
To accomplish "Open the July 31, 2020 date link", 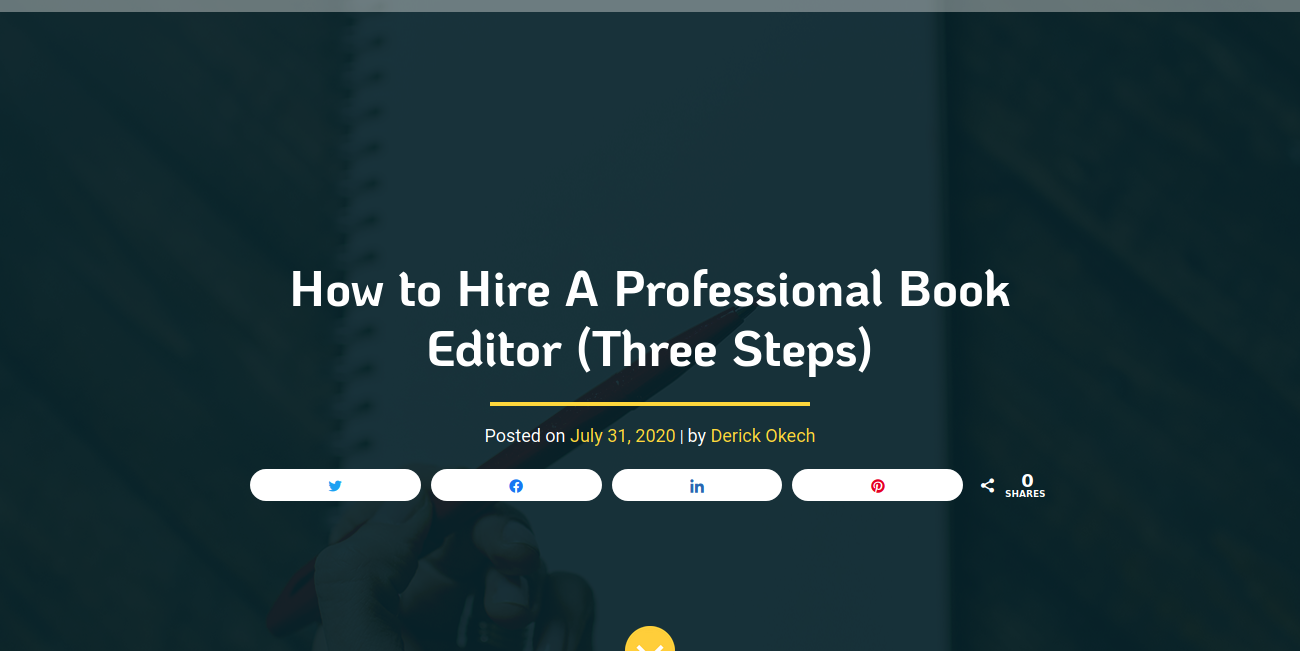I will [622, 436].
